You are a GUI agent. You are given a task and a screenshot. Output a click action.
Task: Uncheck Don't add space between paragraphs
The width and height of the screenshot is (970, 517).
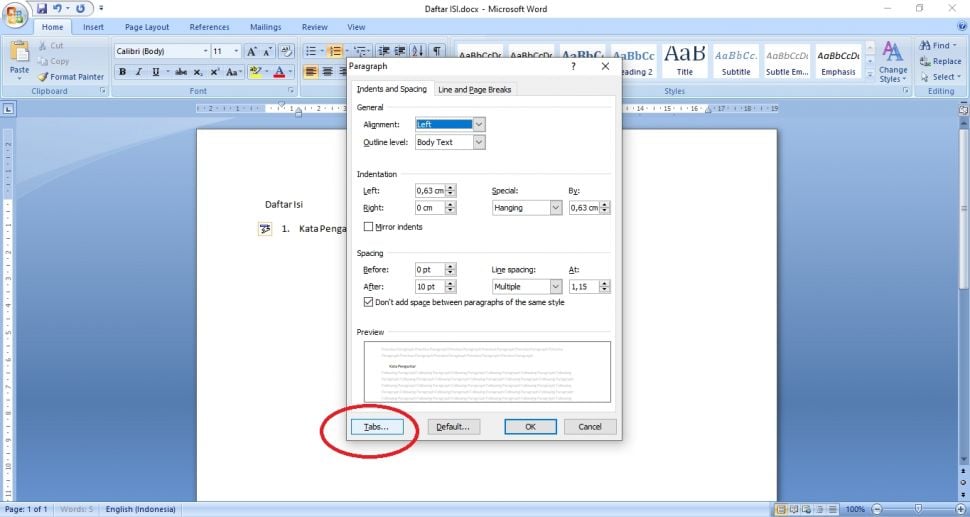coord(369,302)
